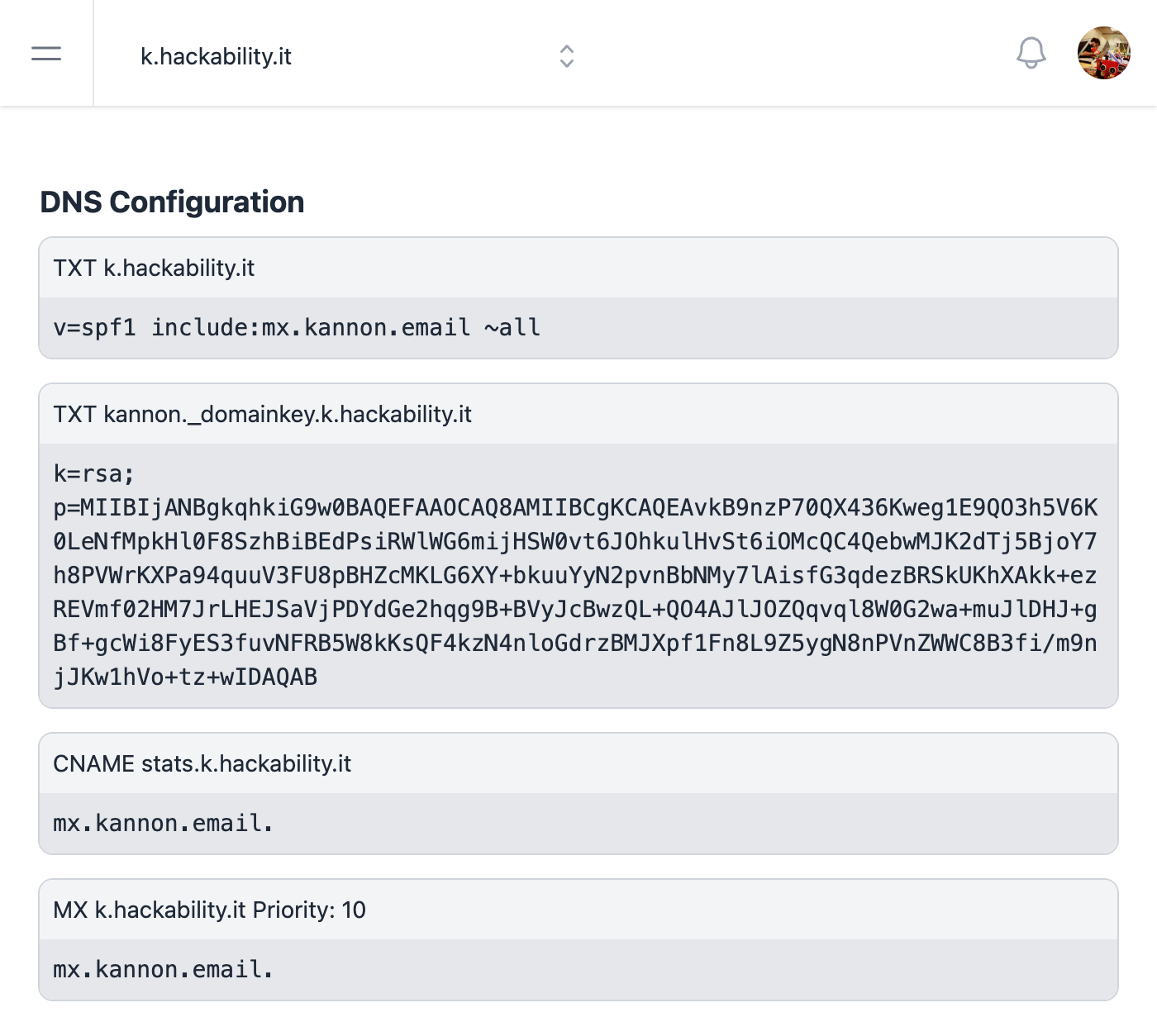Select the CNAME record value mx.kannon.email.
The height and width of the screenshot is (1036, 1157).
coord(163,824)
